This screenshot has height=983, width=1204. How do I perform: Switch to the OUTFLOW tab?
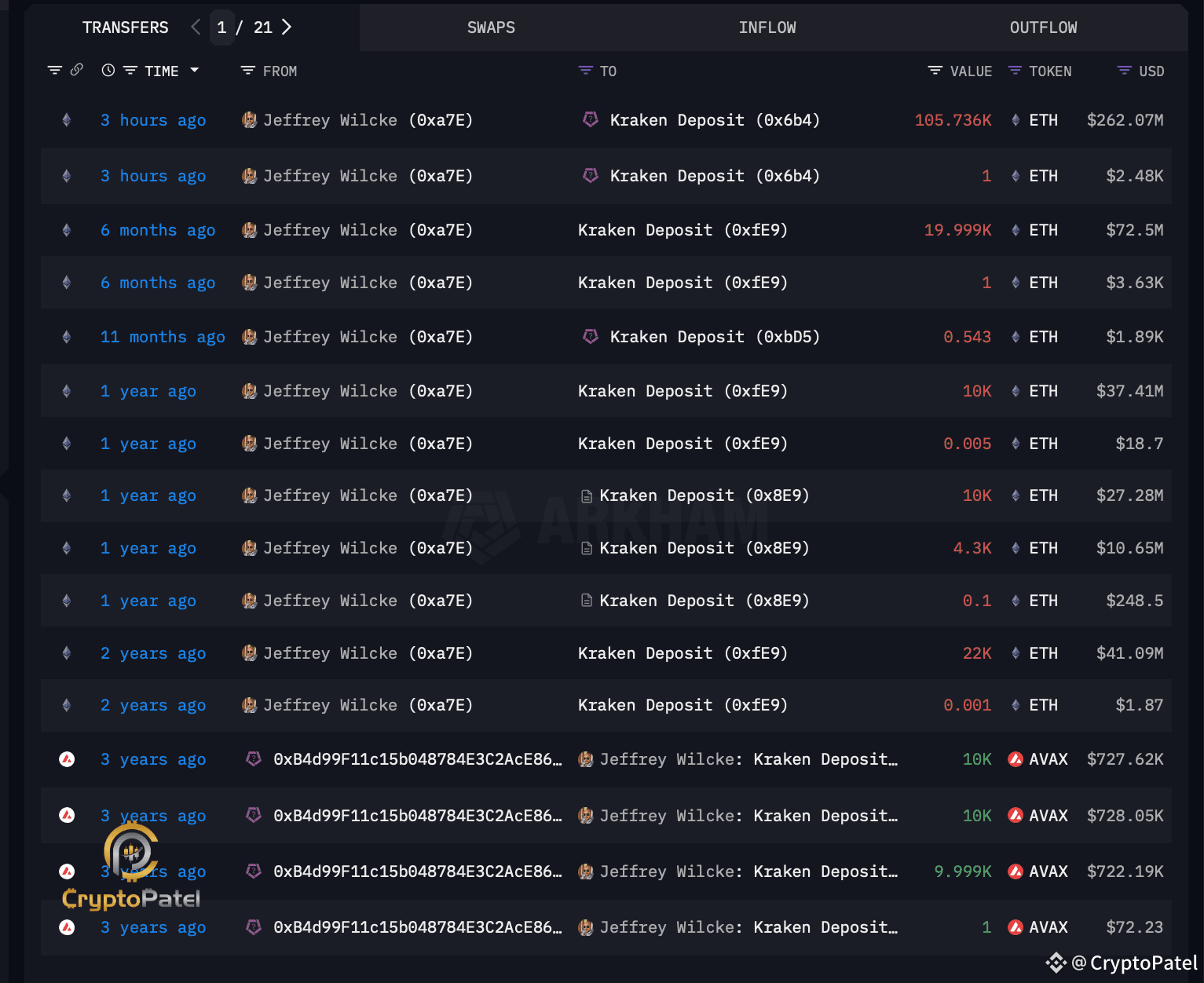(x=1043, y=27)
